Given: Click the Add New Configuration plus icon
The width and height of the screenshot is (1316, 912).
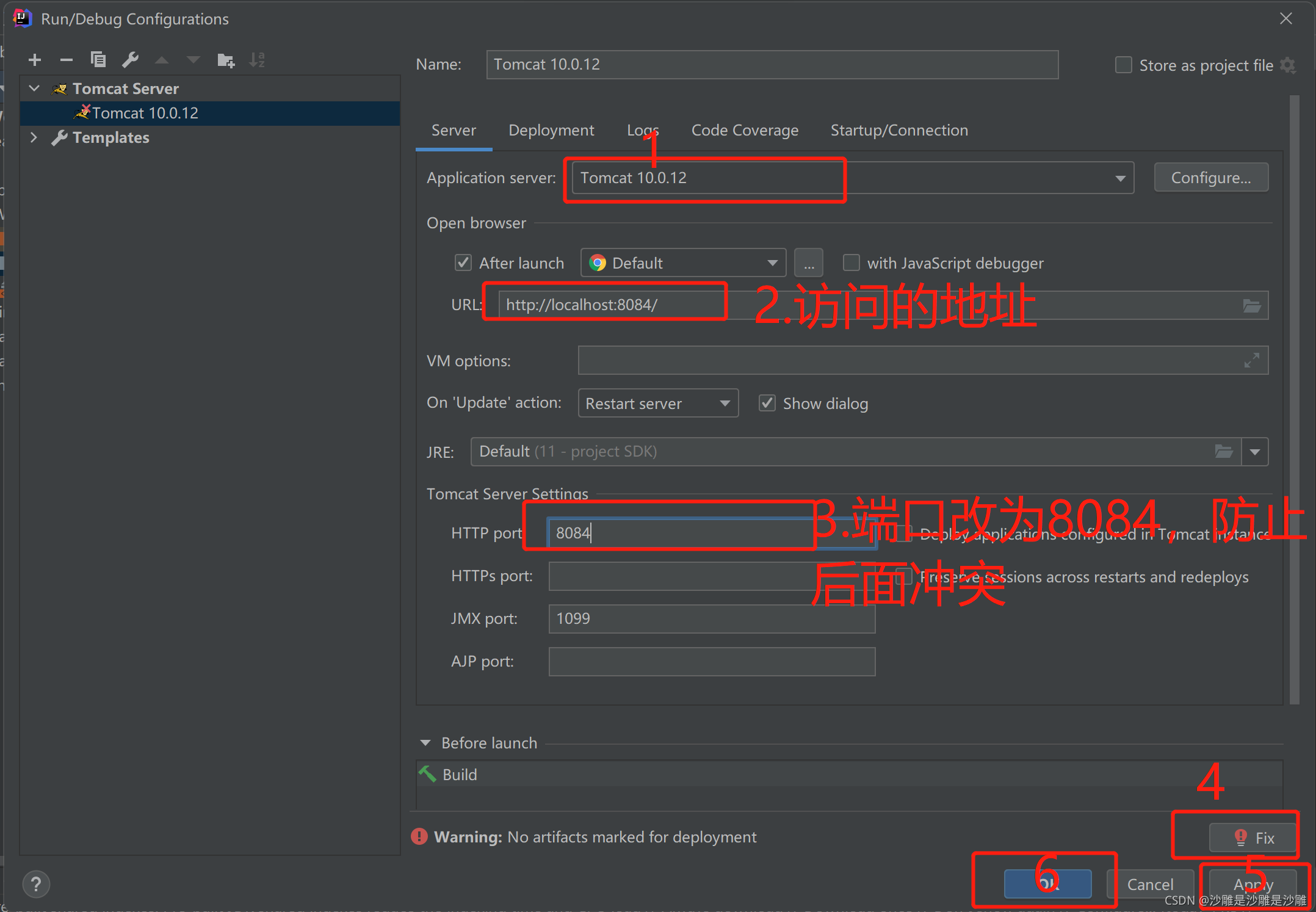Looking at the screenshot, I should tap(35, 60).
